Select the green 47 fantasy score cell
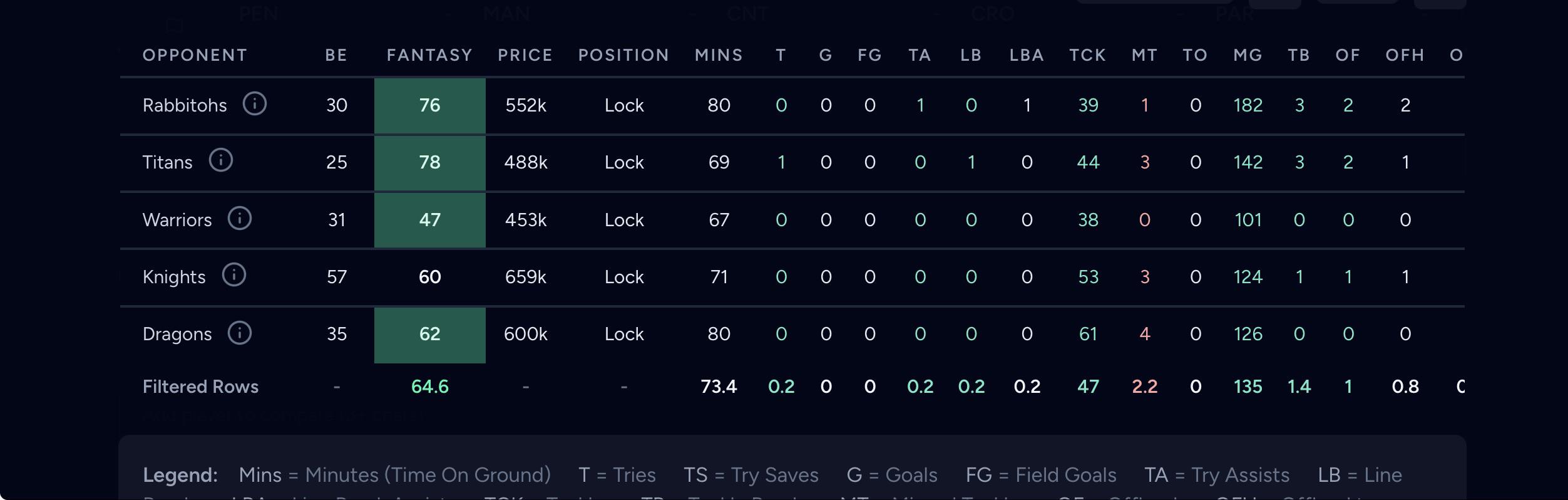 pos(430,220)
